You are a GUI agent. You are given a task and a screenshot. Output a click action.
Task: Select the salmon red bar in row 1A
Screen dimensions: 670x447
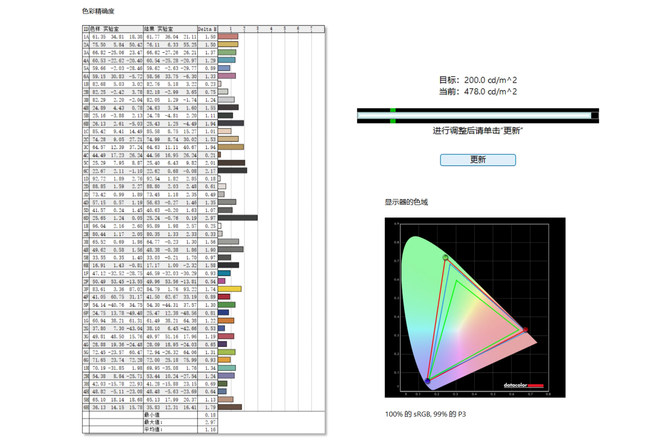[x=228, y=37]
